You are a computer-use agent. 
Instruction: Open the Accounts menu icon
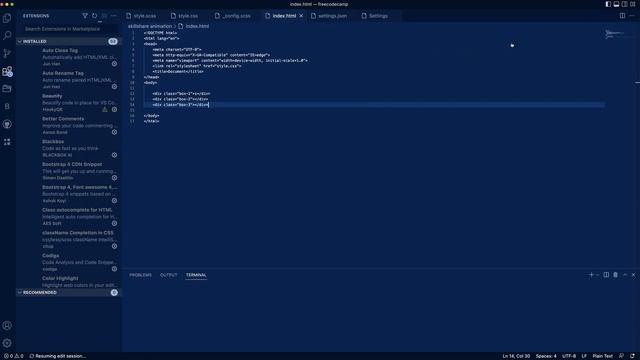(x=7, y=325)
